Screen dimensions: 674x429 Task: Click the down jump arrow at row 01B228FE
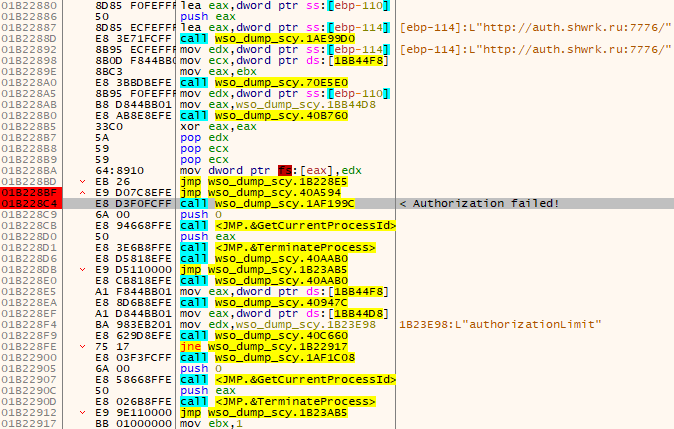coord(82,345)
